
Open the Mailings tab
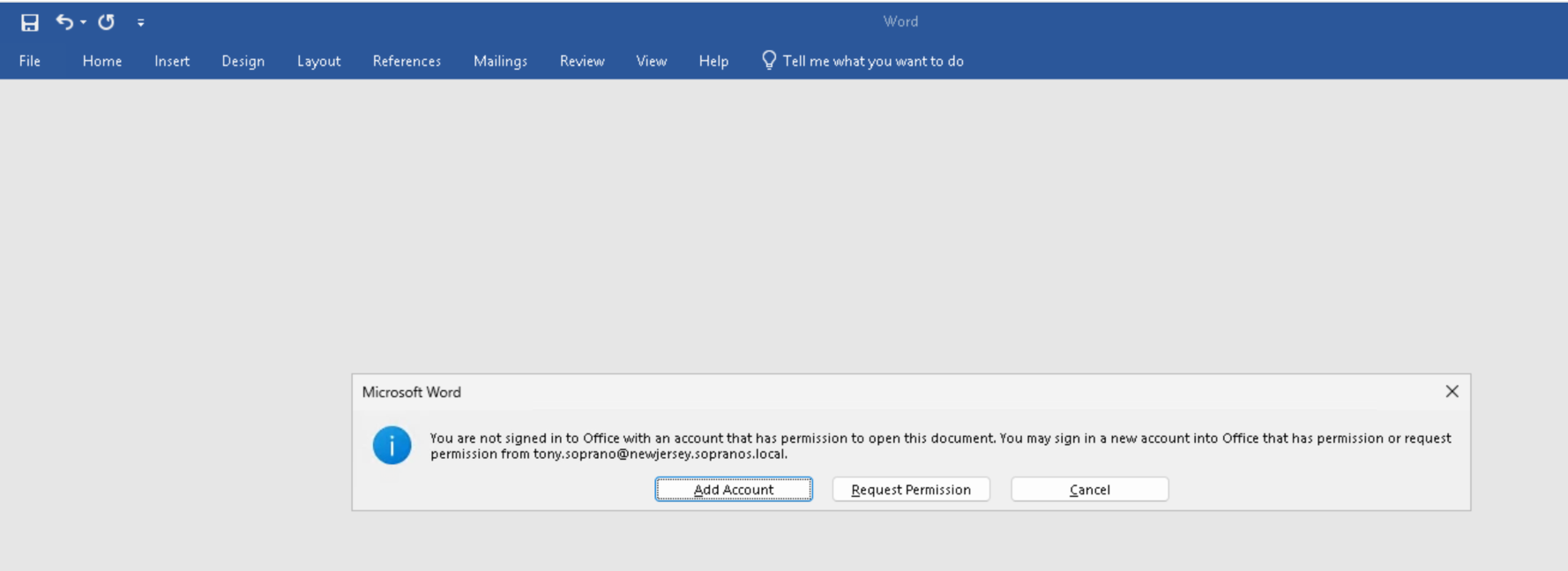pyautogui.click(x=500, y=61)
